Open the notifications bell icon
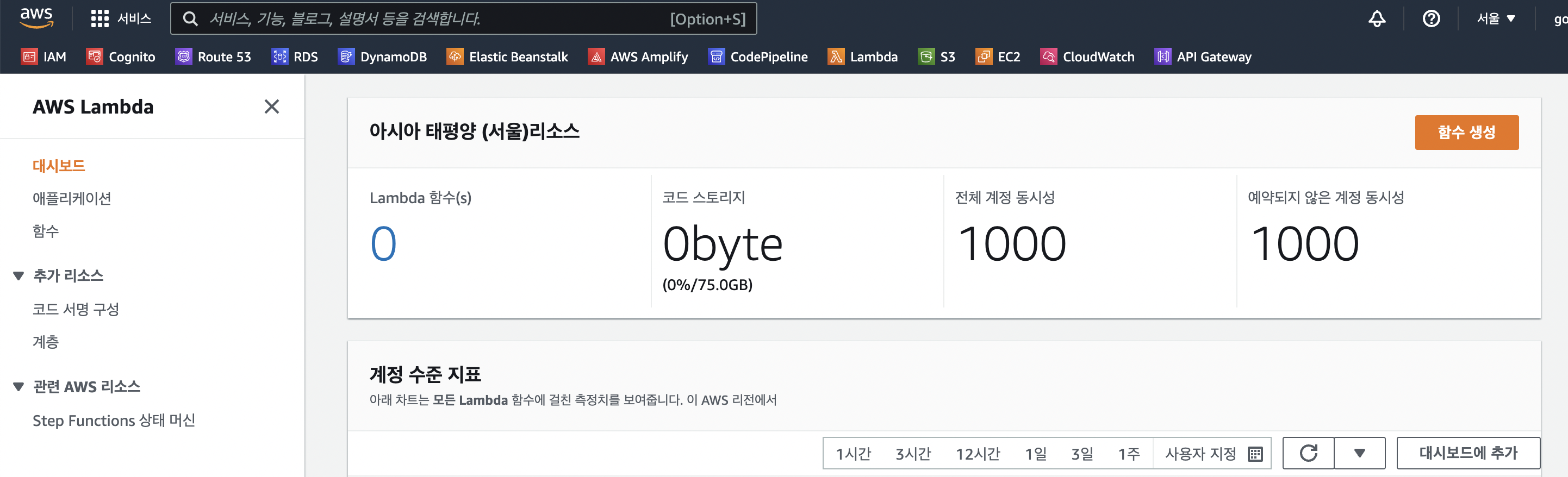 point(1377,19)
